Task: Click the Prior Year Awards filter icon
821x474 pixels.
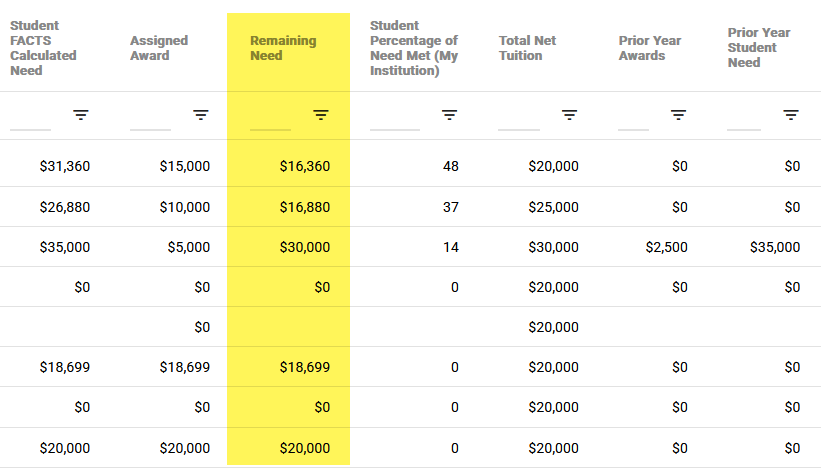Action: coord(678,115)
